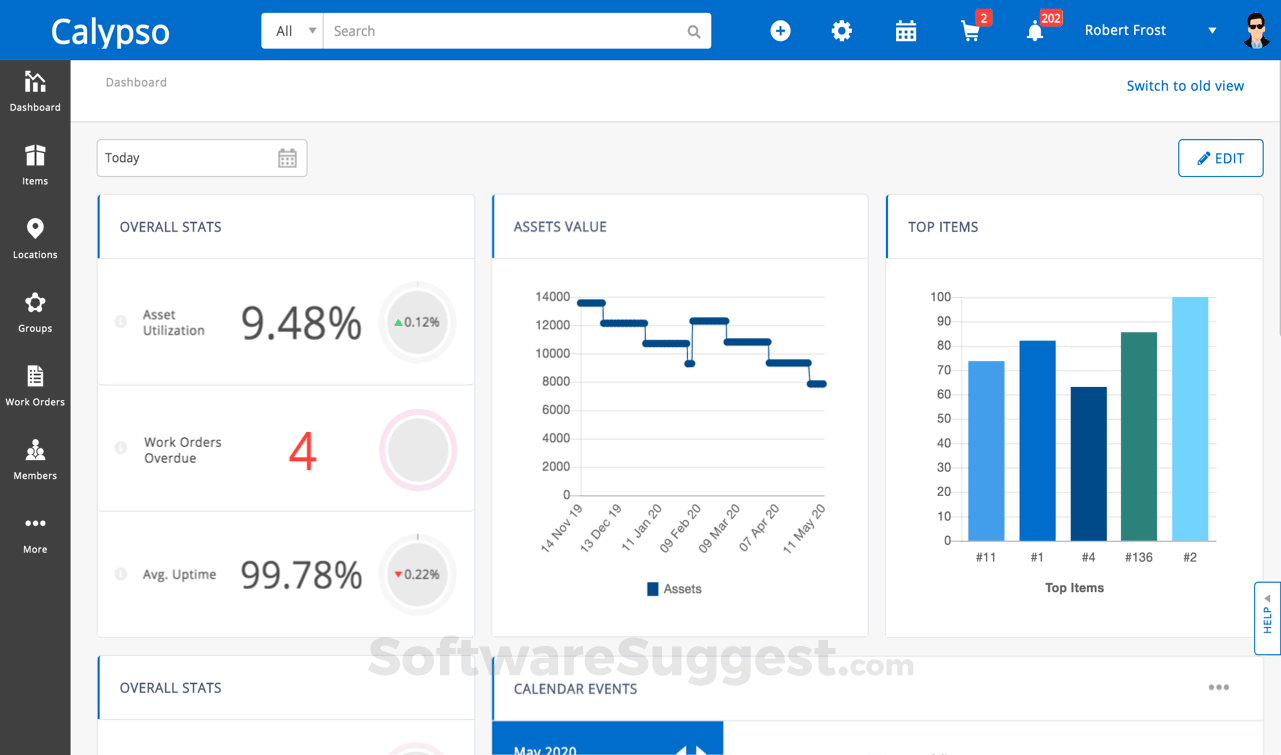The image size is (1281, 755).
Task: Open Locations from the sidebar
Action: click(x=35, y=237)
